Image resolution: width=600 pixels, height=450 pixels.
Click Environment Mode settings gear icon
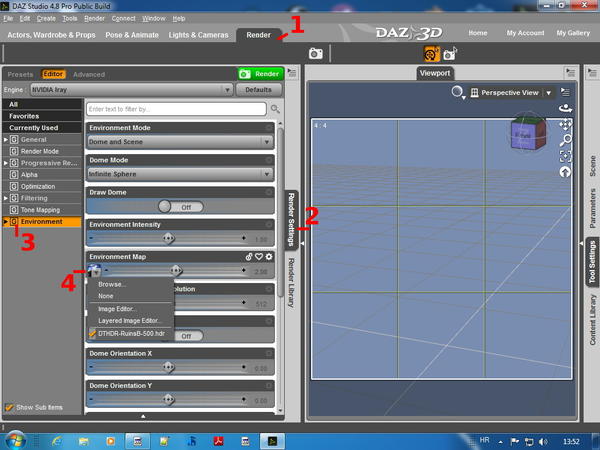coord(269,127)
